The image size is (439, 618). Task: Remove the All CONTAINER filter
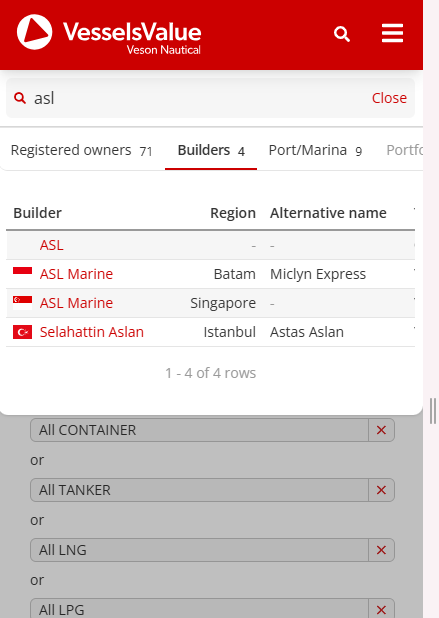[381, 430]
